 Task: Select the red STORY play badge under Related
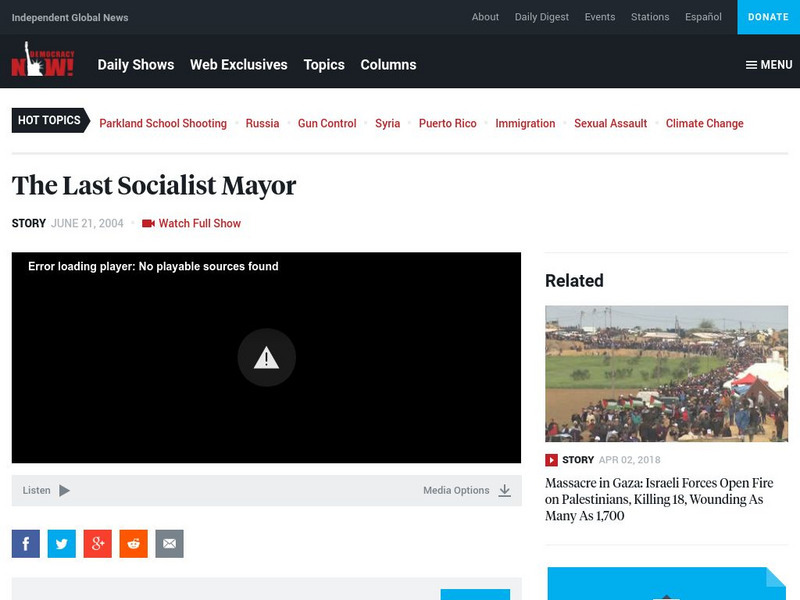pyautogui.click(x=551, y=460)
